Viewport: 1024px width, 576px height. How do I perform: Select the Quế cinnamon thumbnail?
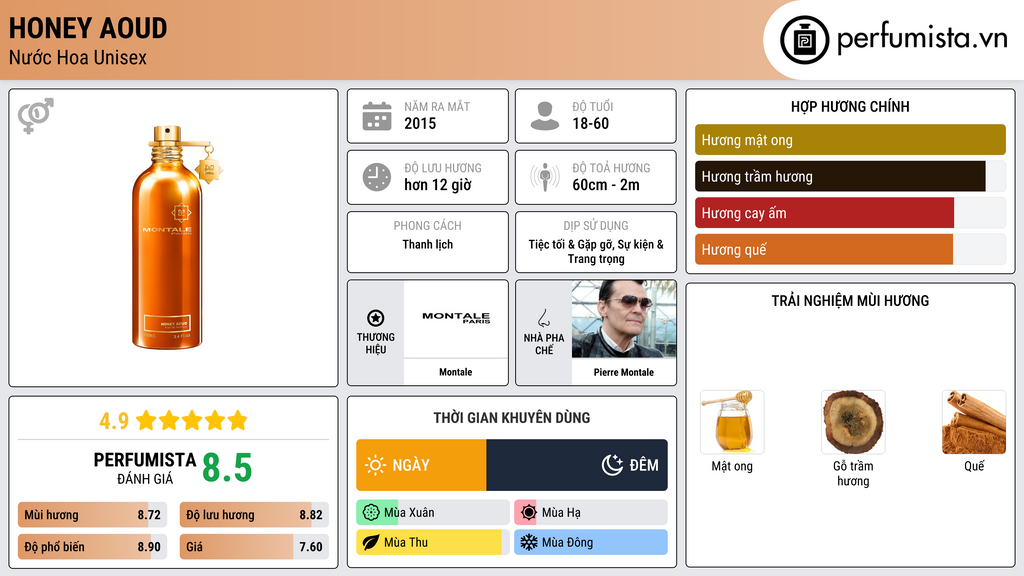(x=974, y=422)
